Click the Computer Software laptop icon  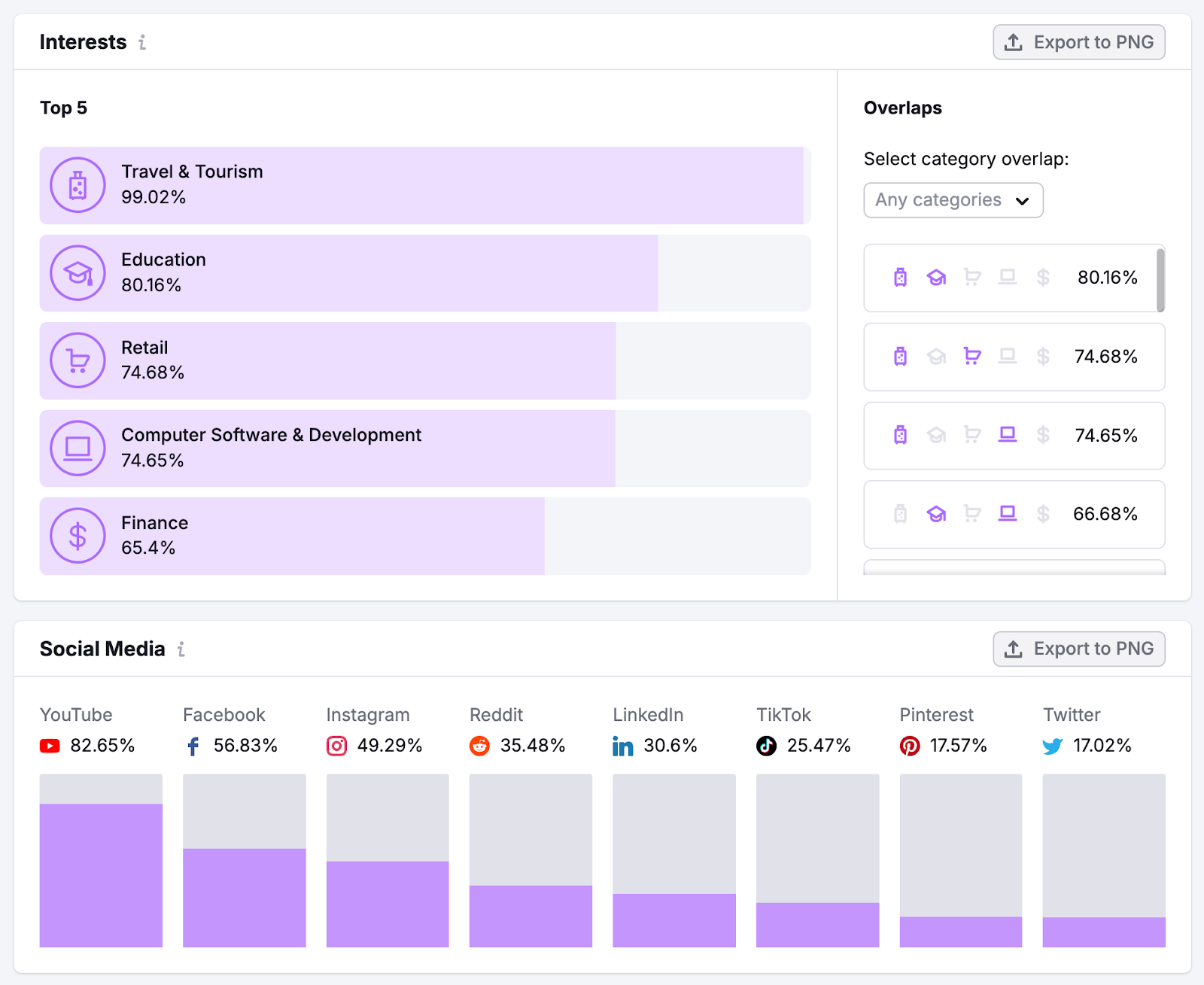78,448
